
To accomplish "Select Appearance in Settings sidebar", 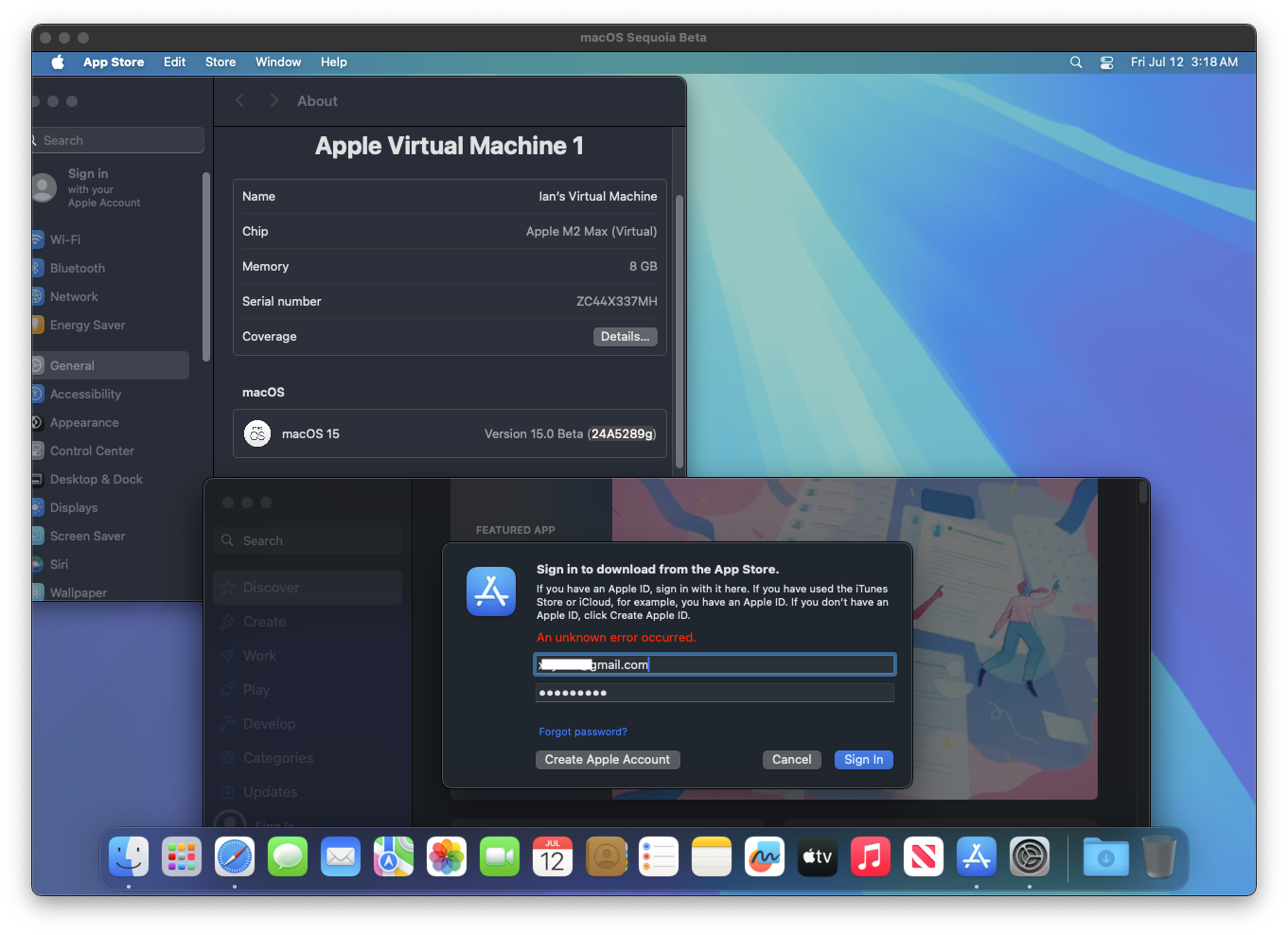I will [111, 423].
